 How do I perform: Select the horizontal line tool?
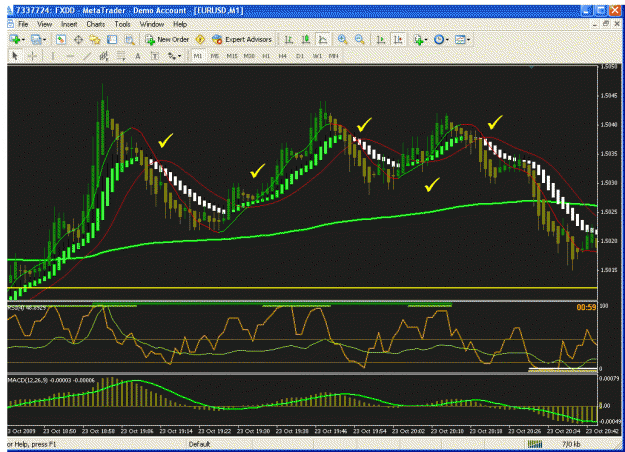pos(70,56)
